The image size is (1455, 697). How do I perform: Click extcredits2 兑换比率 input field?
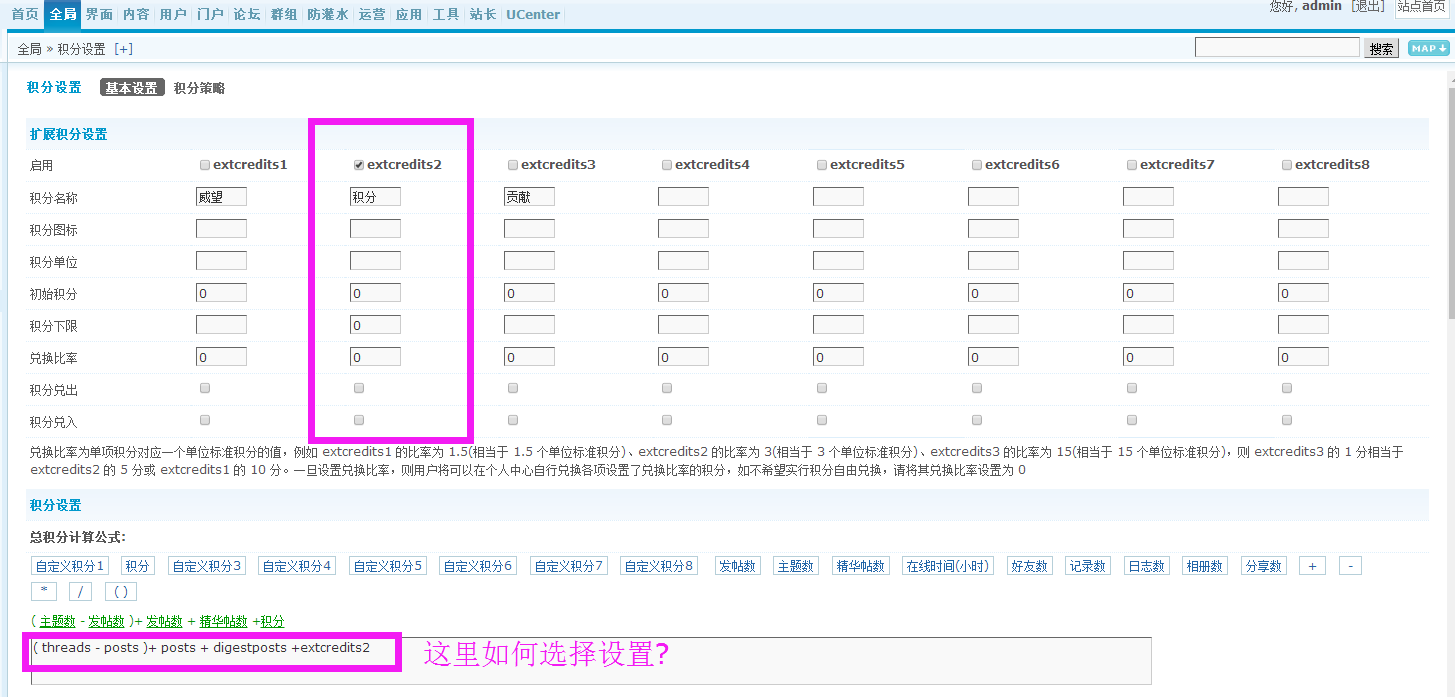point(375,357)
